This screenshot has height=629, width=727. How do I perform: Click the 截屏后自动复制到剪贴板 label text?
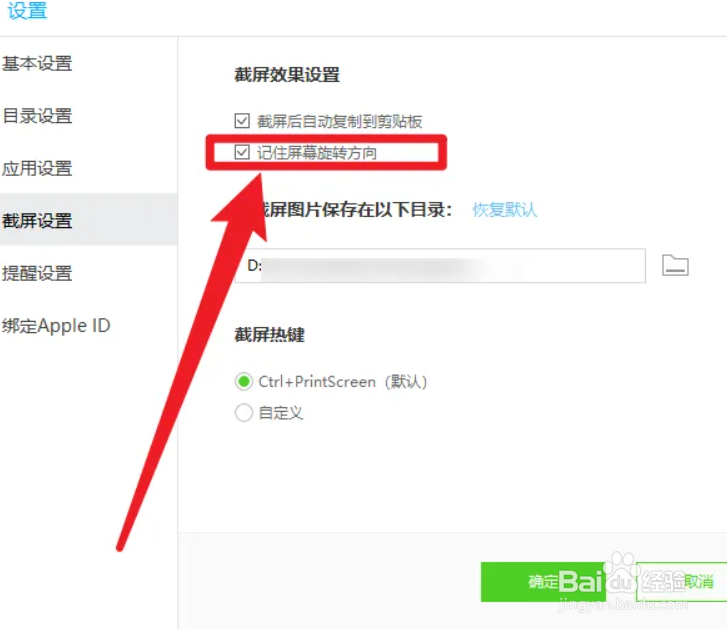pyautogui.click(x=339, y=121)
